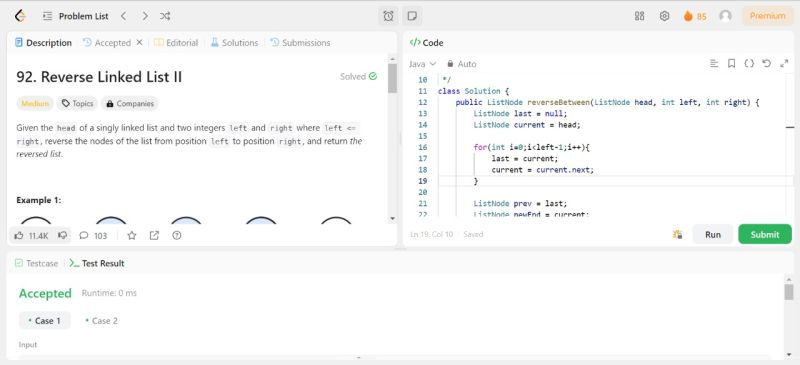The height and width of the screenshot is (365, 800).
Task: View the streak fire counter 85
Action: point(695,16)
